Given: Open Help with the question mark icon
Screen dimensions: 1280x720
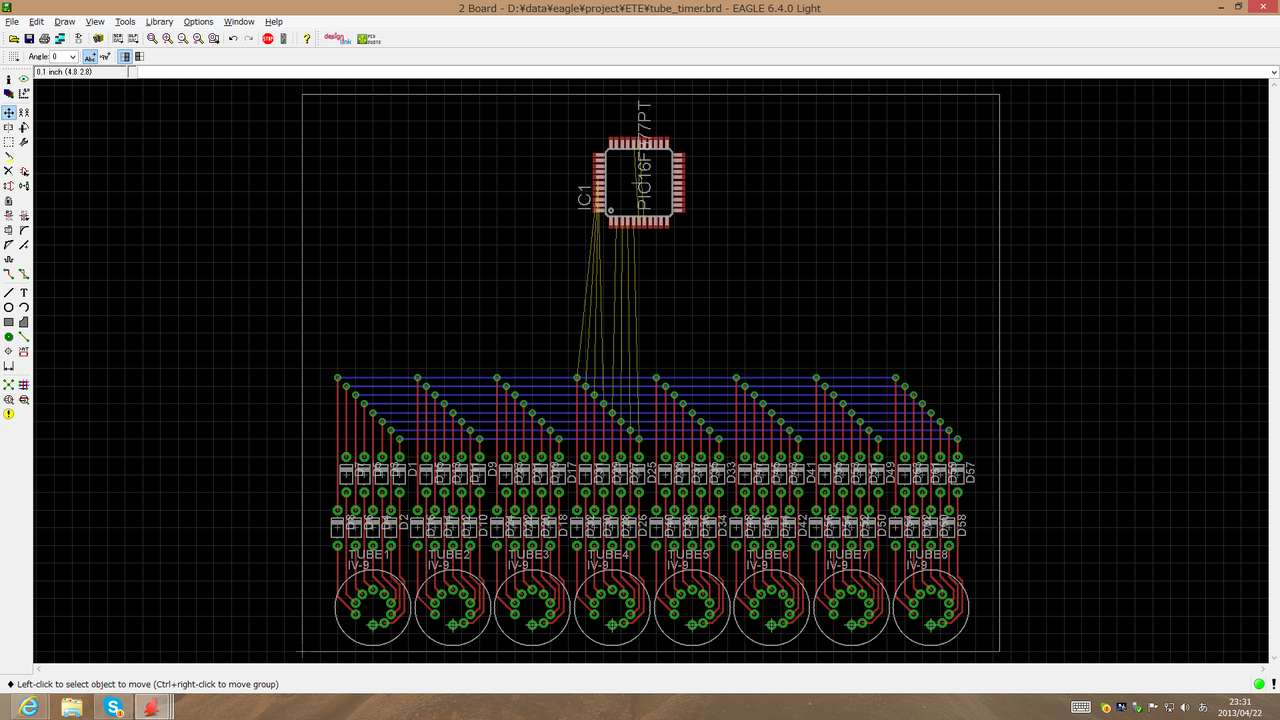Looking at the screenshot, I should click(x=307, y=39).
